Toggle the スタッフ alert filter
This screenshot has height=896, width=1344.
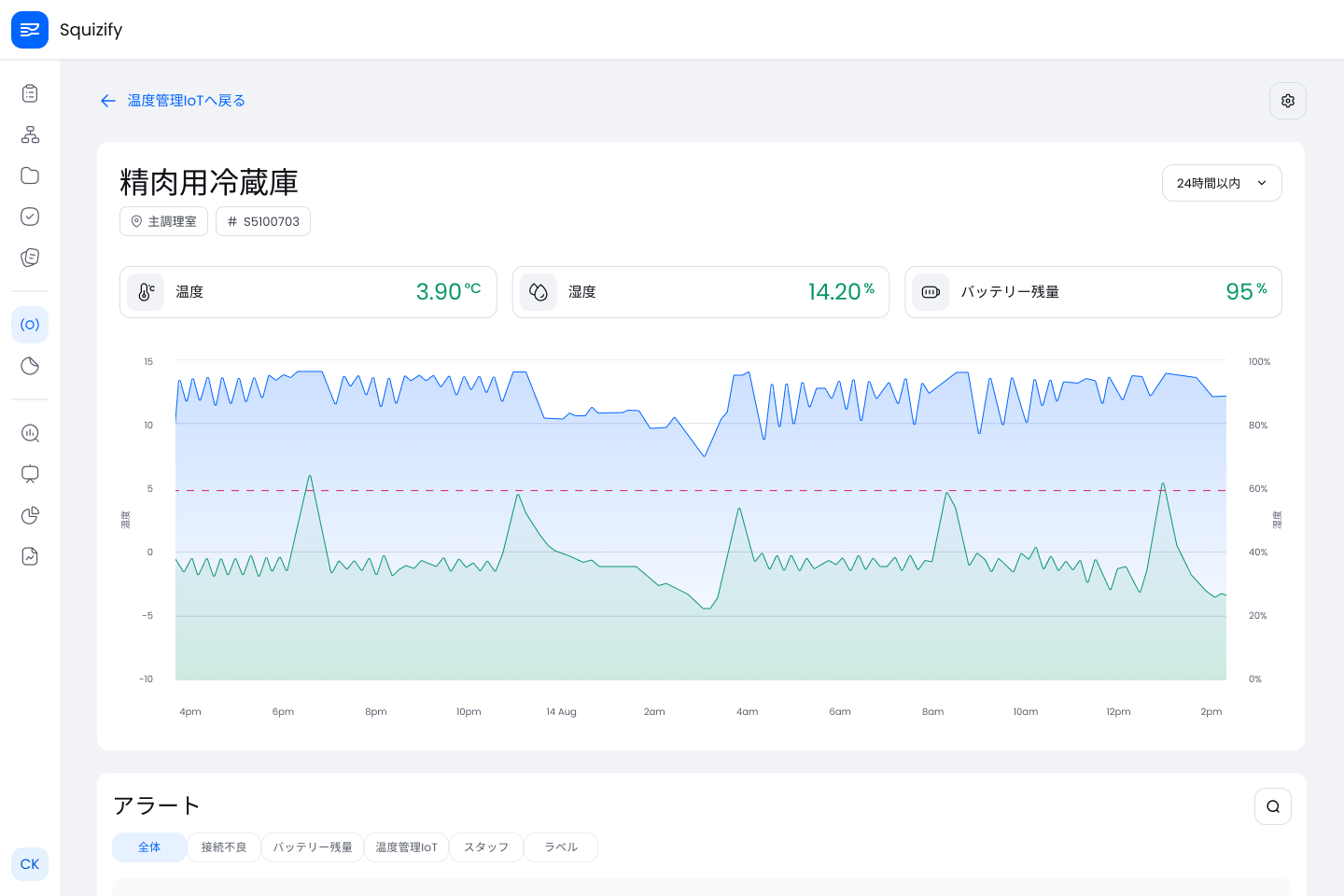[x=485, y=847]
